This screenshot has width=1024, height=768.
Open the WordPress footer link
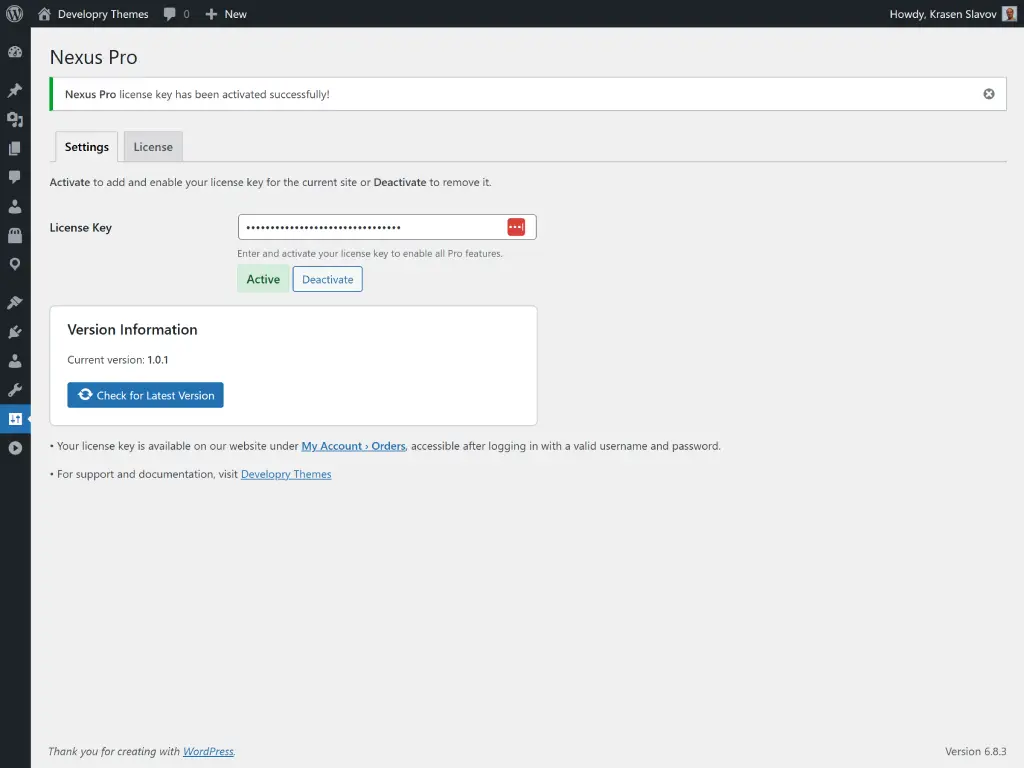pos(208,751)
